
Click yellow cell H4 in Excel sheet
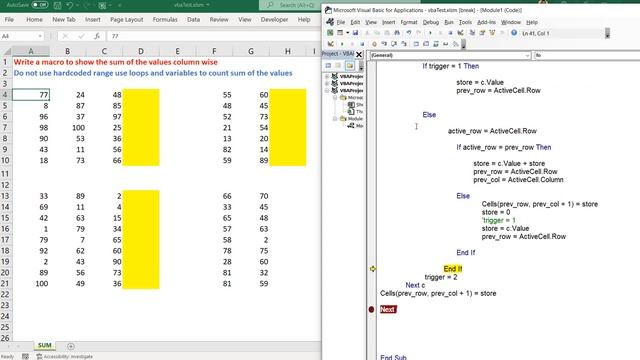coord(288,95)
